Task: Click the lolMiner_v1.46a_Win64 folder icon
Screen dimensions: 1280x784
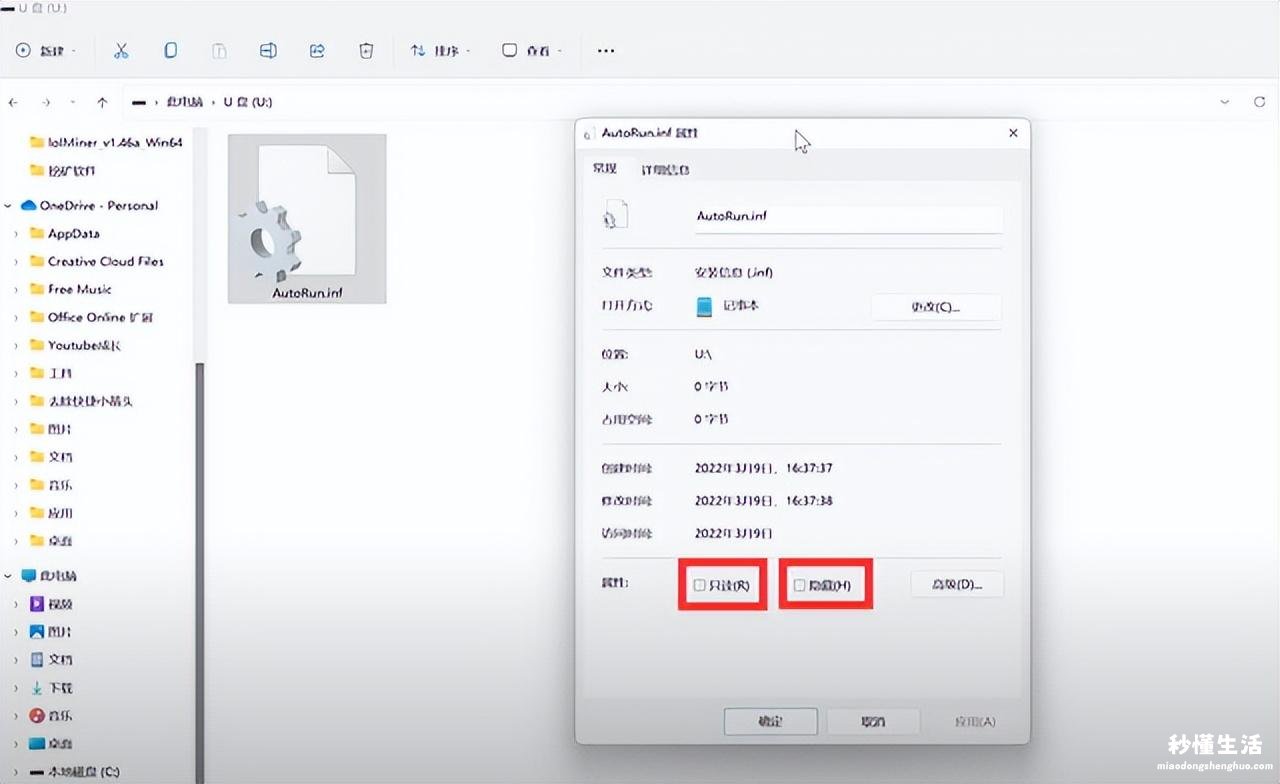Action: 37,142
